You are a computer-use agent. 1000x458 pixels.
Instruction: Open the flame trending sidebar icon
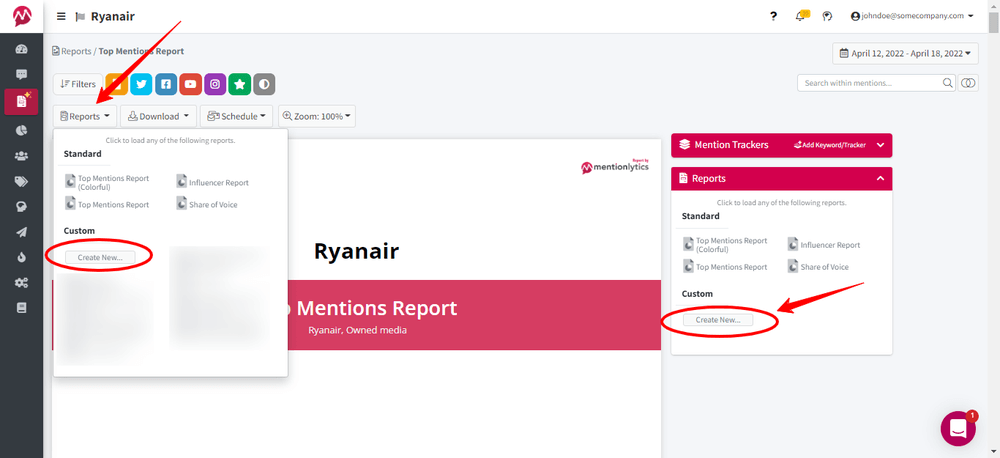pos(22,258)
